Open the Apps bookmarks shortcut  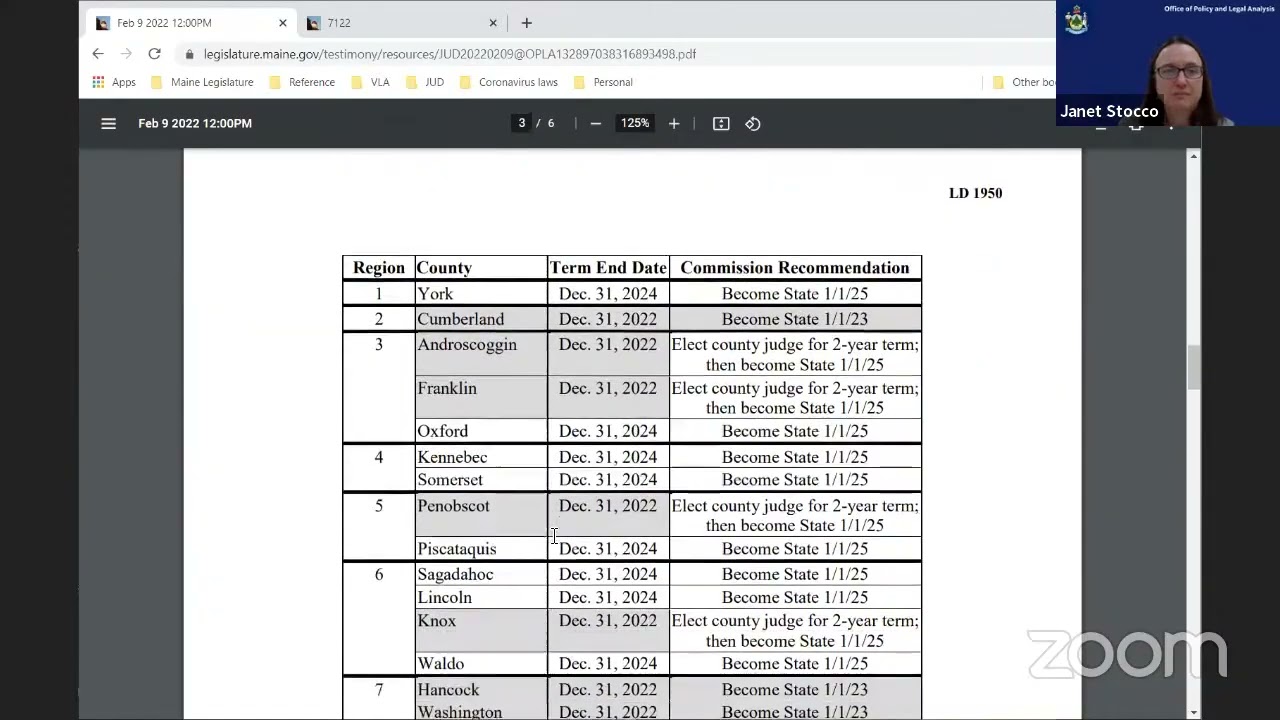(114, 82)
